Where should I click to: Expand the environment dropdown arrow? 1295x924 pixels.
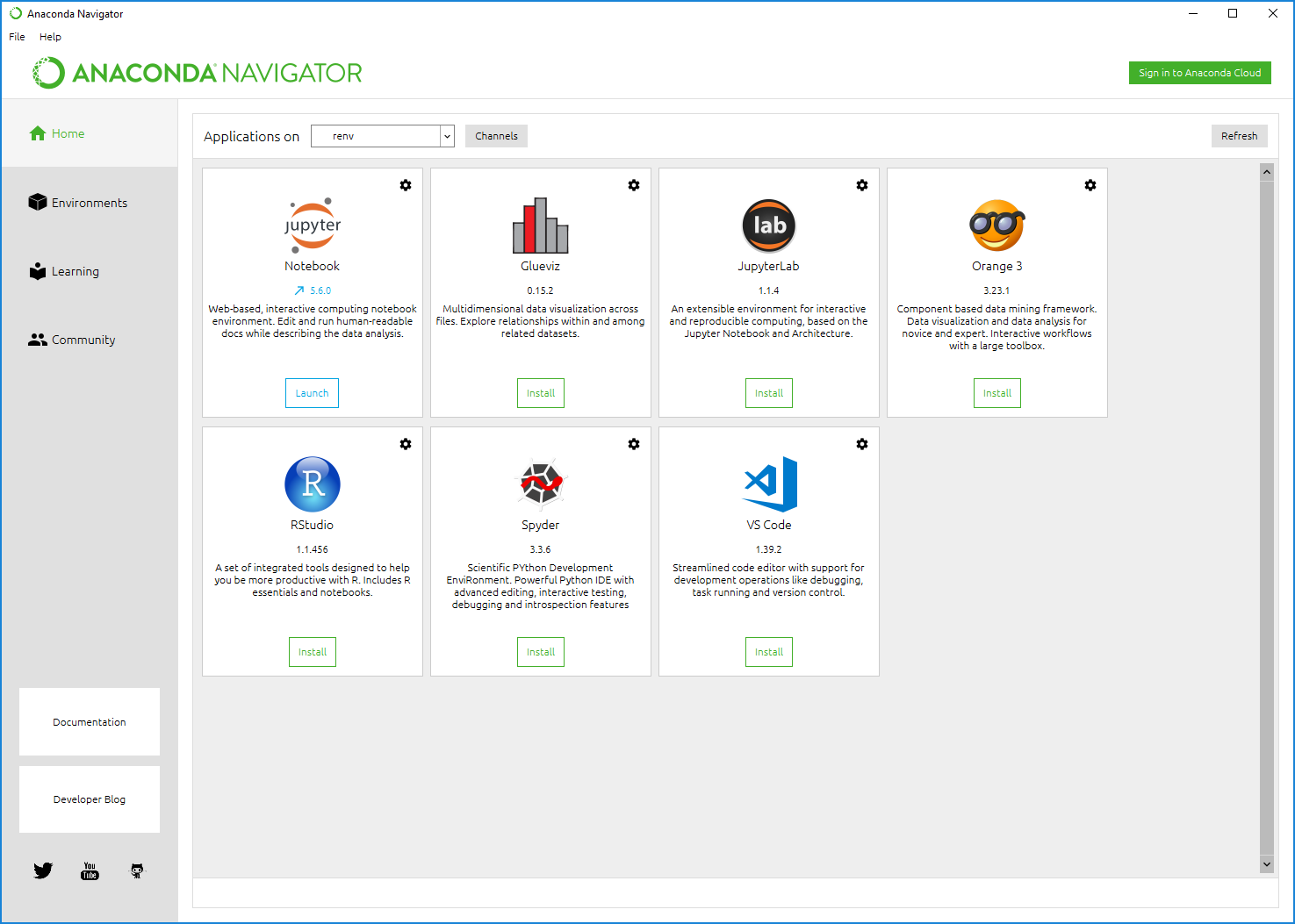click(447, 136)
